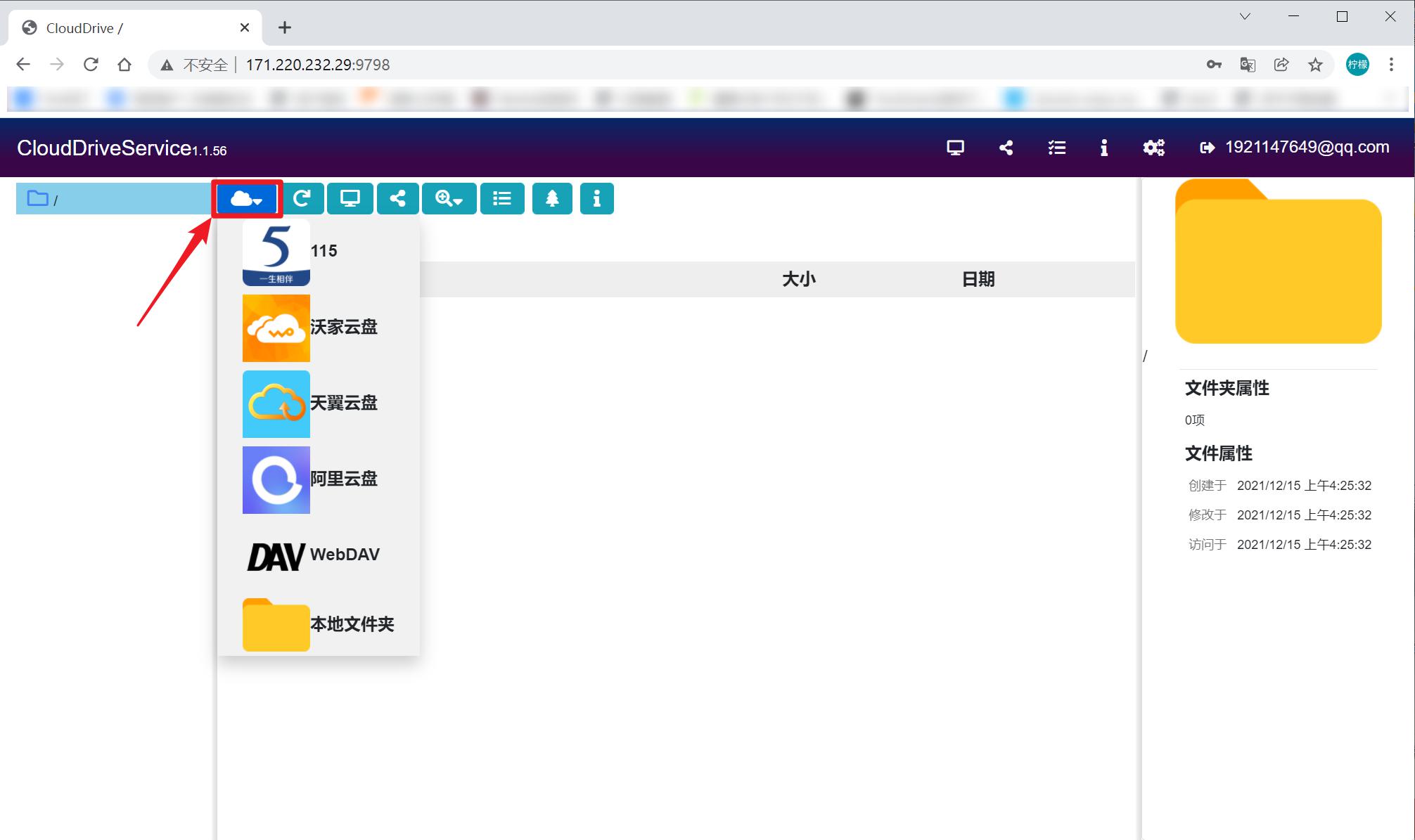
Task: Click share page icon in address bar
Action: [1281, 65]
